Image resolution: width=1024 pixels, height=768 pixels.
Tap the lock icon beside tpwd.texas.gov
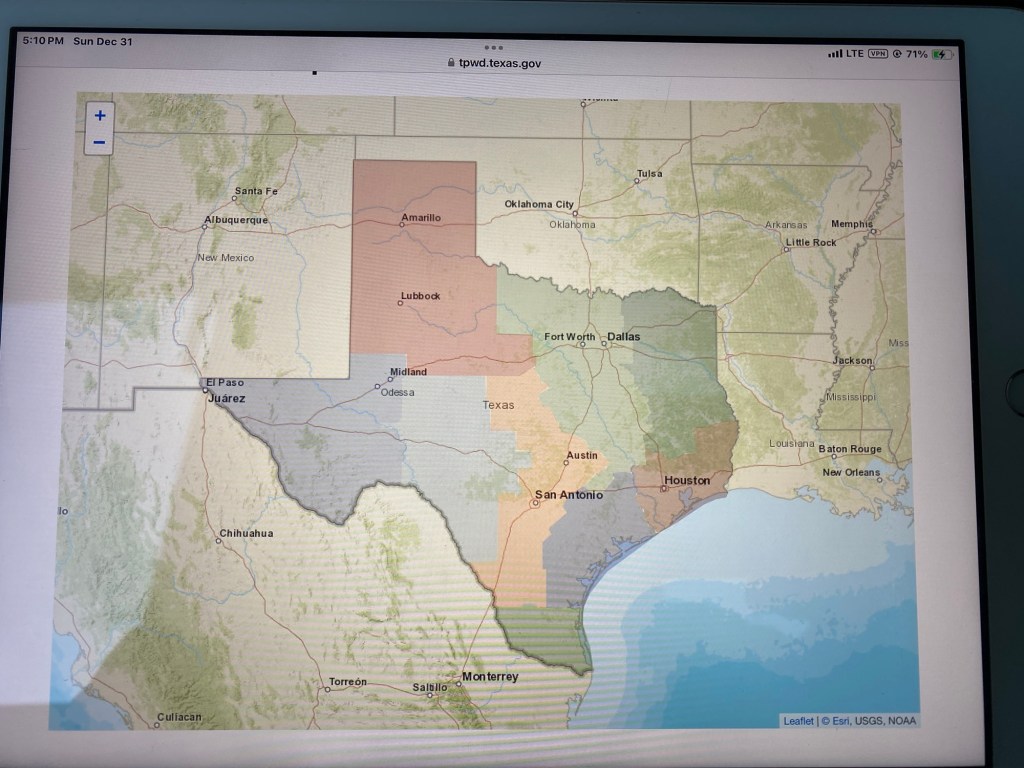pyautogui.click(x=450, y=63)
